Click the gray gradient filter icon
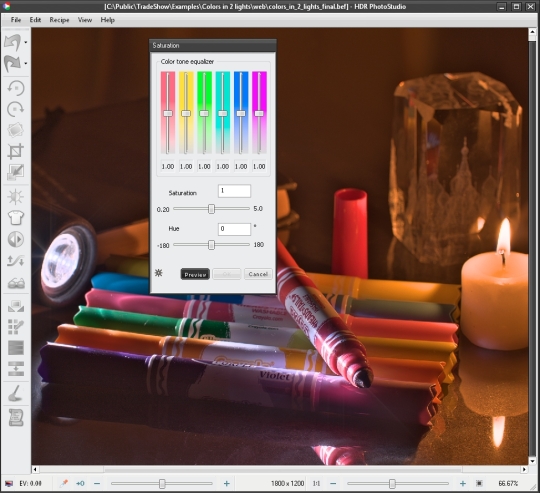 (x=15, y=348)
